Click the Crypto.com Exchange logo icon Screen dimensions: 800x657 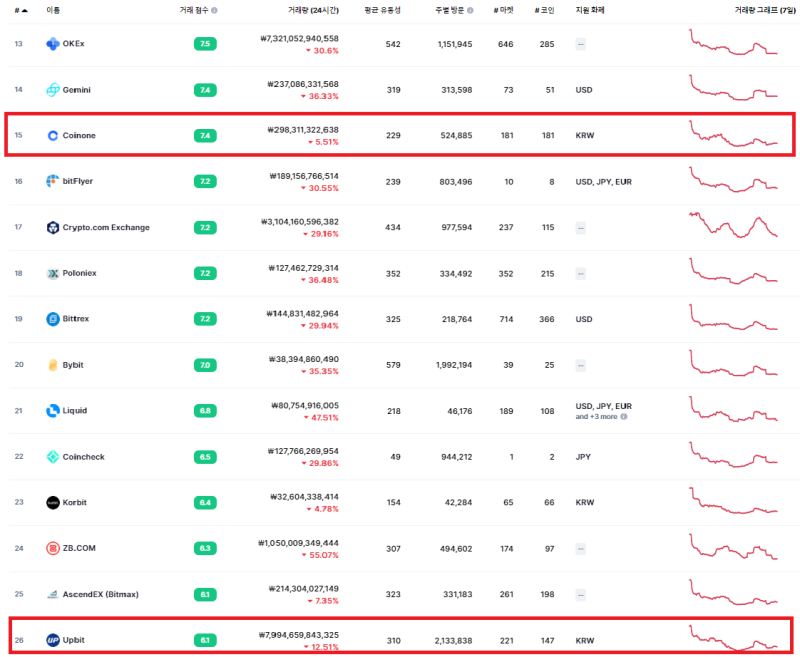(x=53, y=228)
